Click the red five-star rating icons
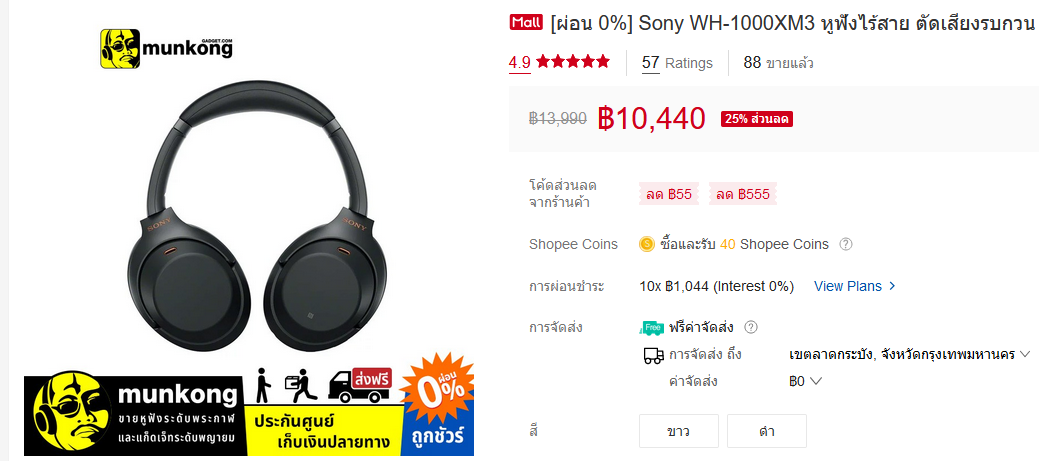The width and height of the screenshot is (1039, 461). 573,62
